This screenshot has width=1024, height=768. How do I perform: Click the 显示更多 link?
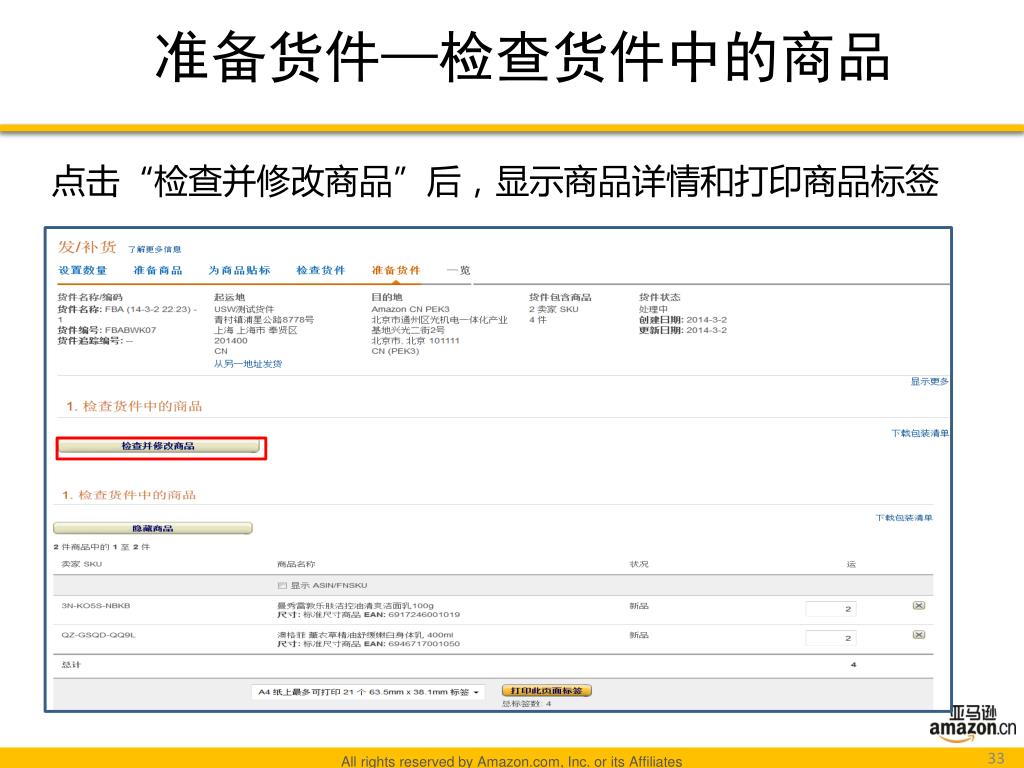pos(929,381)
